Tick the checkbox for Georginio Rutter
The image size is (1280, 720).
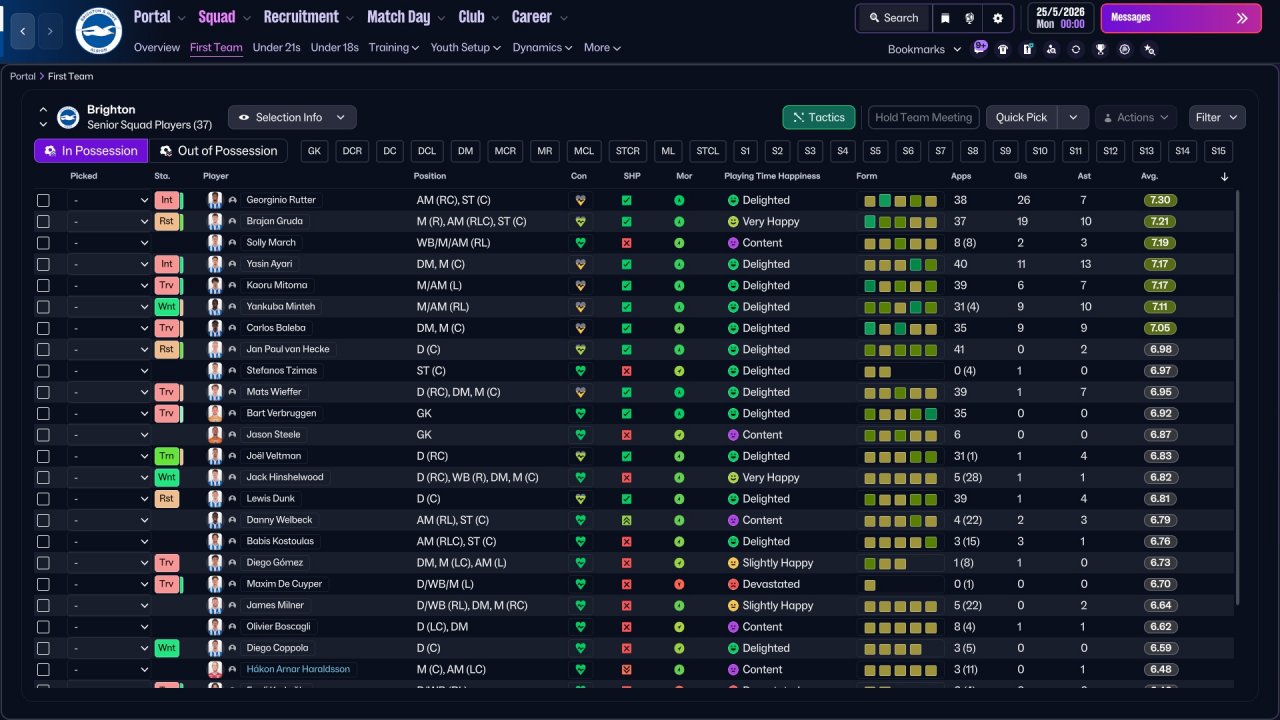click(43, 200)
